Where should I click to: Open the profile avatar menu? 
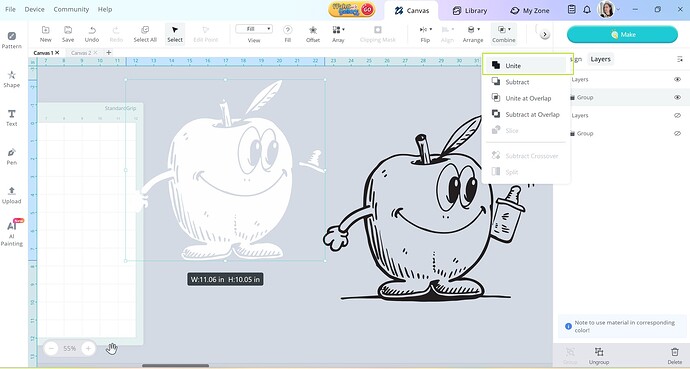[x=606, y=10]
